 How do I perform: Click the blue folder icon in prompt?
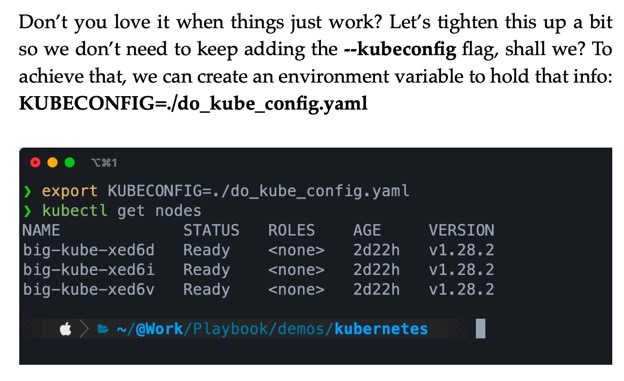pos(103,329)
